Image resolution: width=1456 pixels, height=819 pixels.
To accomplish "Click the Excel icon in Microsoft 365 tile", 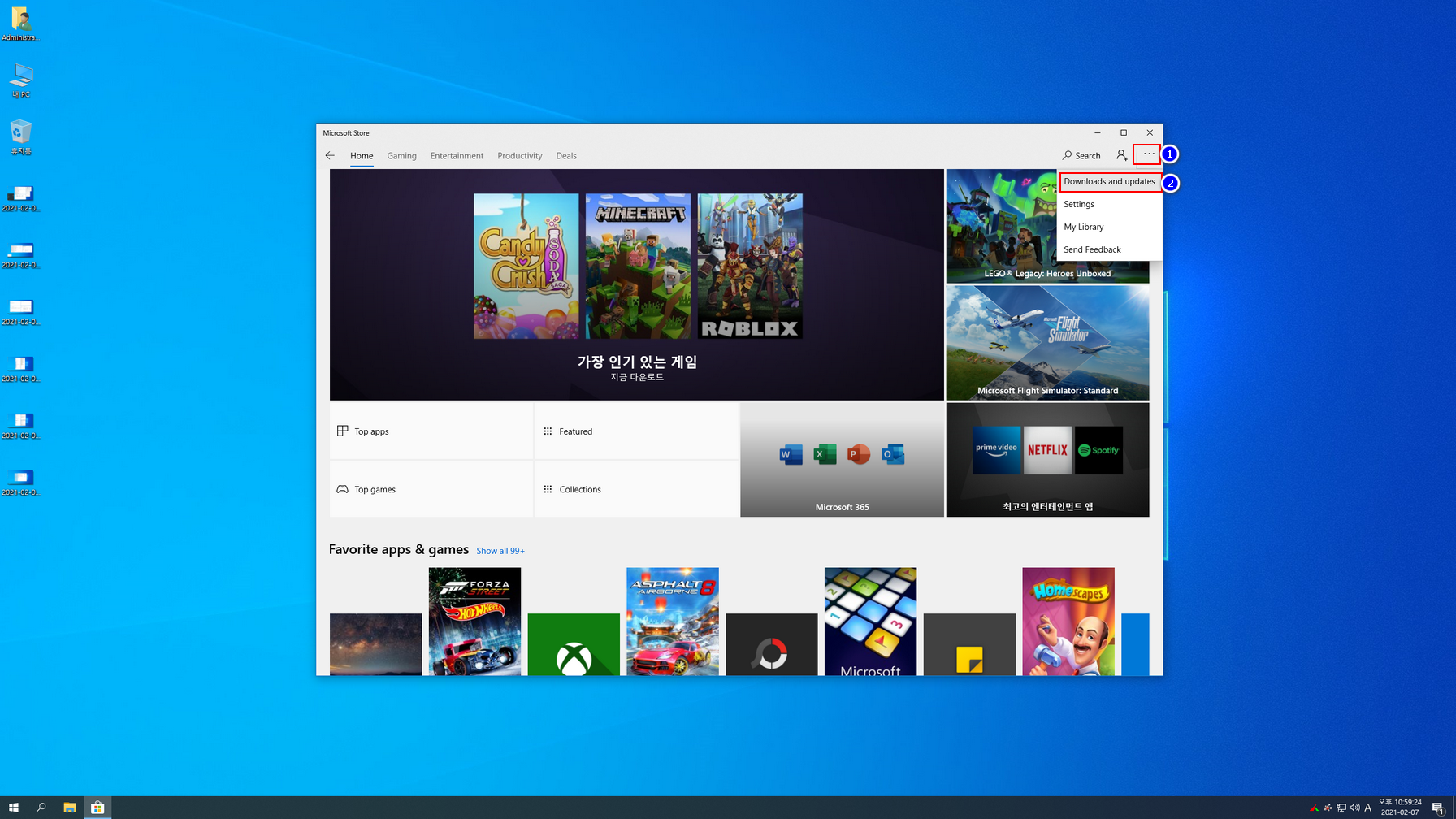I will pyautogui.click(x=825, y=454).
